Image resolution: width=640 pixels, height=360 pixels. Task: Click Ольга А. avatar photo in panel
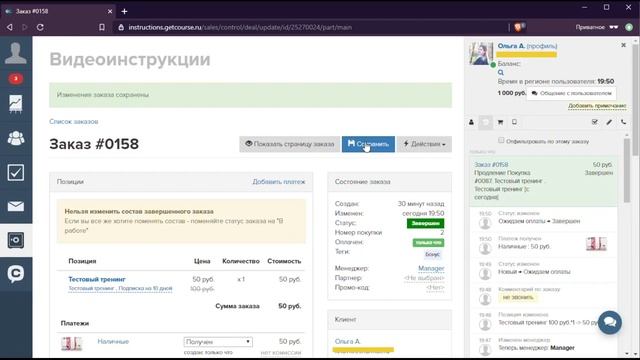pyautogui.click(x=481, y=53)
